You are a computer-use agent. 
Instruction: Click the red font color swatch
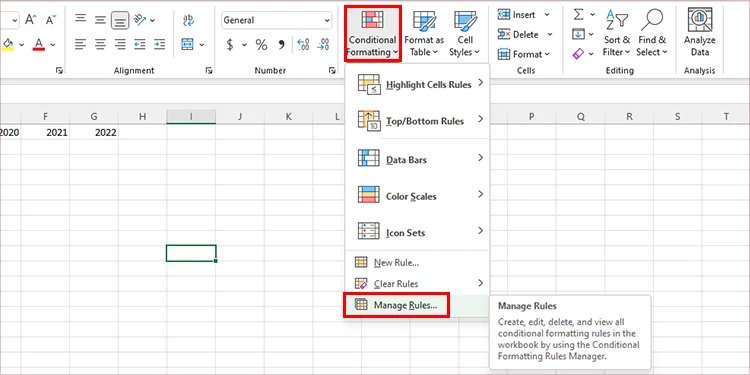coord(39,45)
